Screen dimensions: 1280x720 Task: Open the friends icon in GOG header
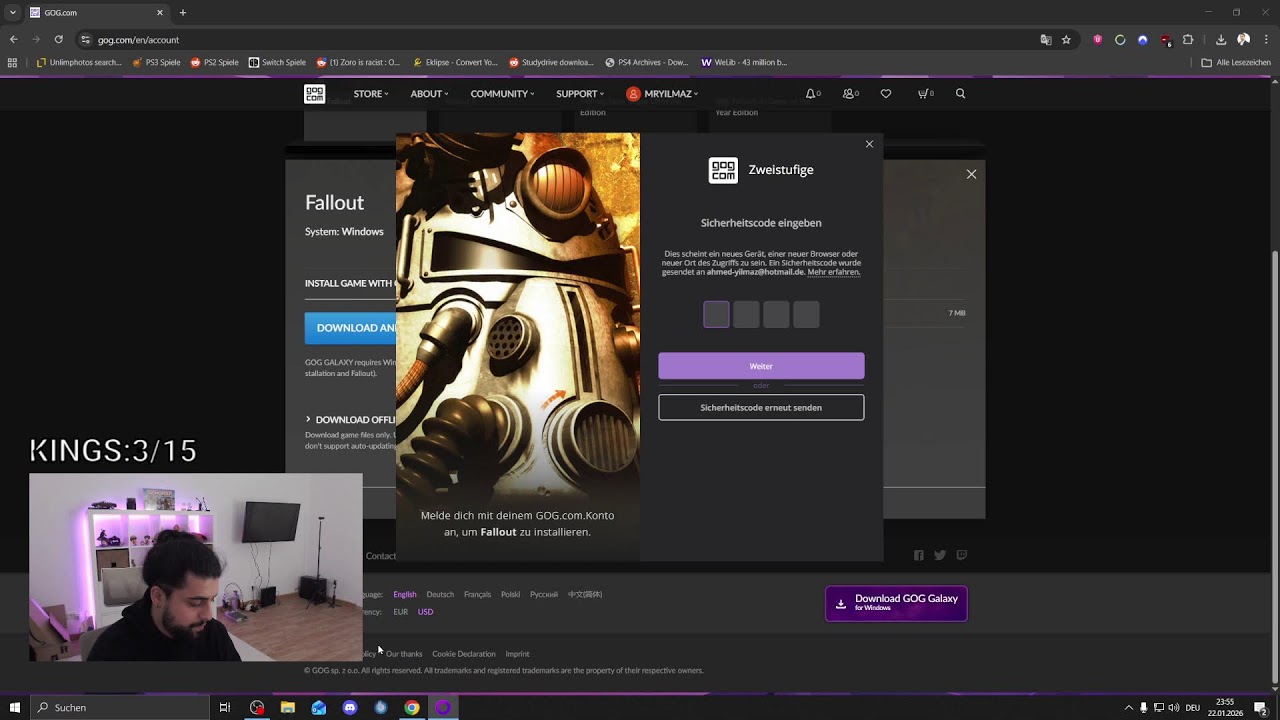tap(850, 94)
